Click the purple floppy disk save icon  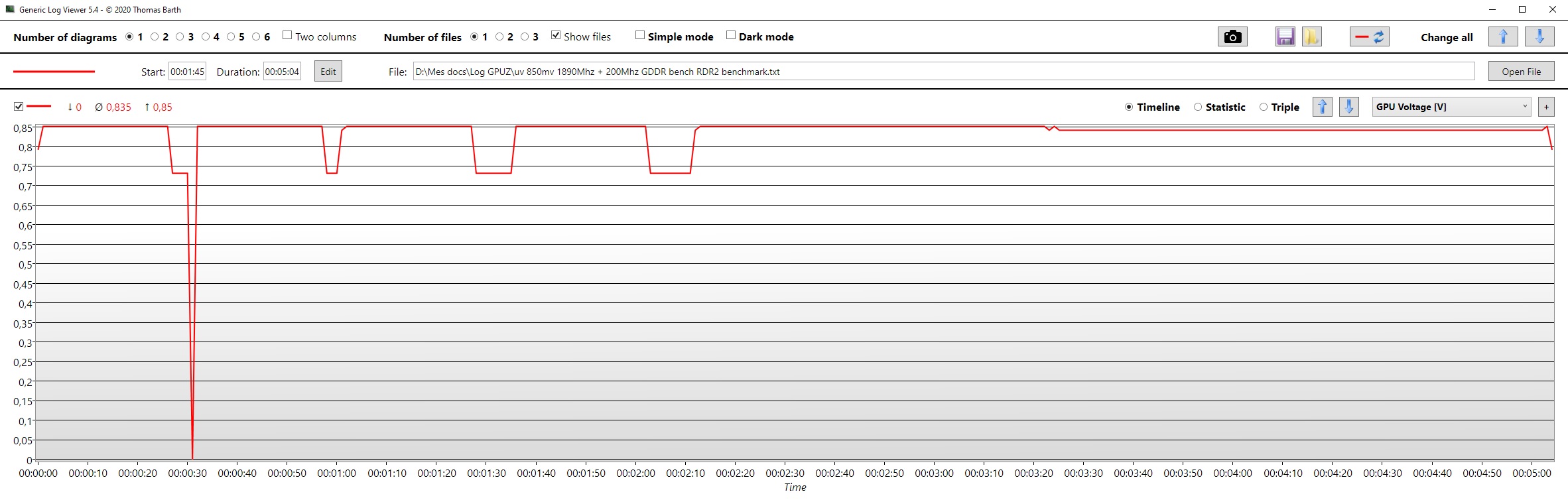coord(1285,37)
